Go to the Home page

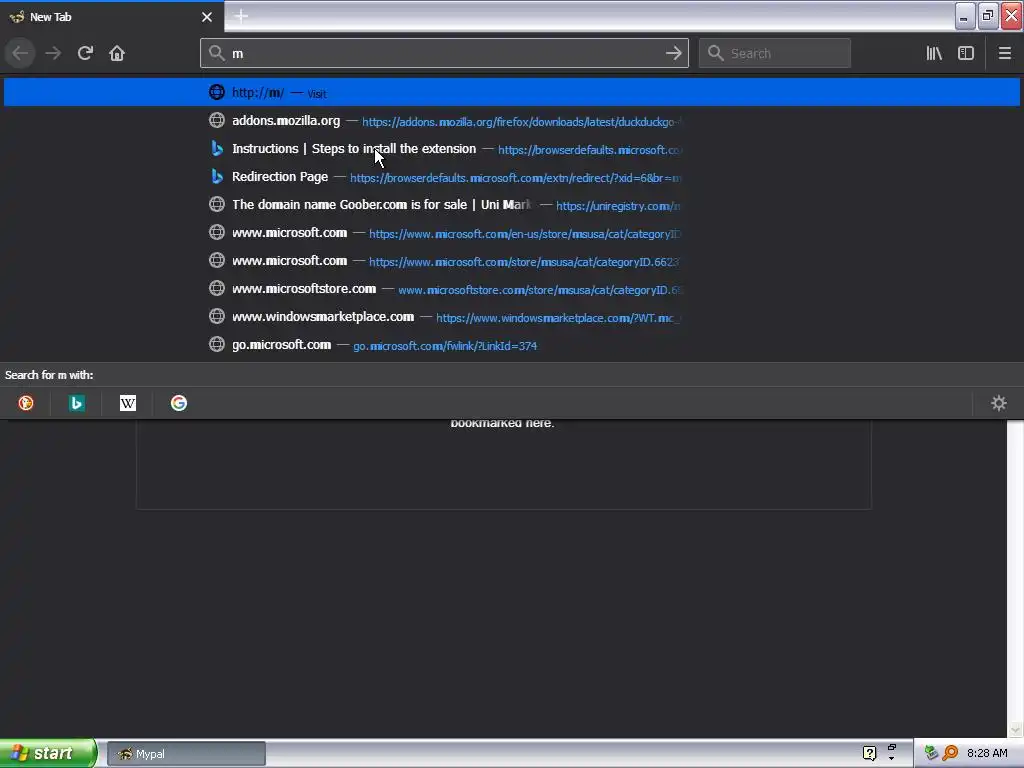click(x=117, y=53)
